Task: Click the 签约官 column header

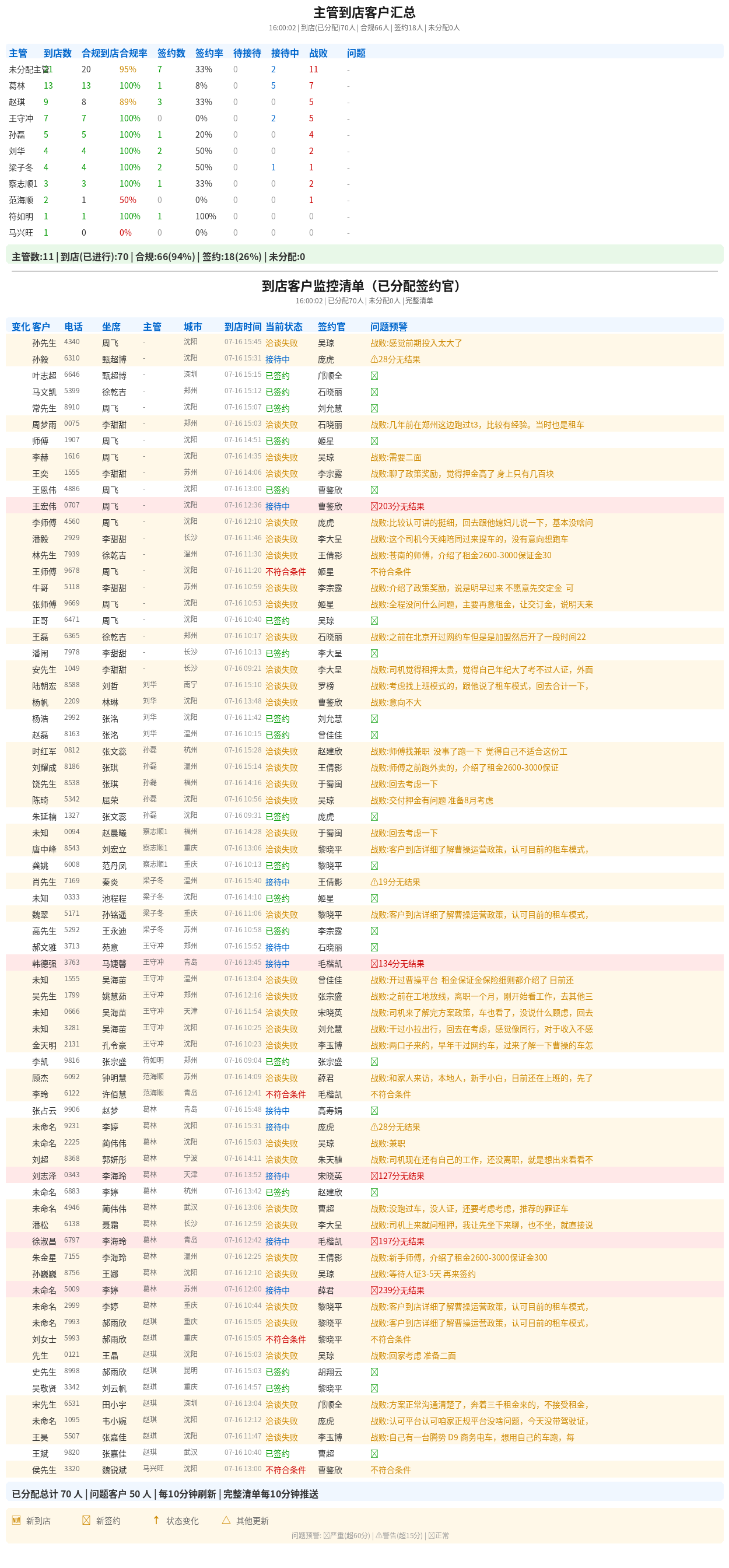Action: (x=332, y=327)
